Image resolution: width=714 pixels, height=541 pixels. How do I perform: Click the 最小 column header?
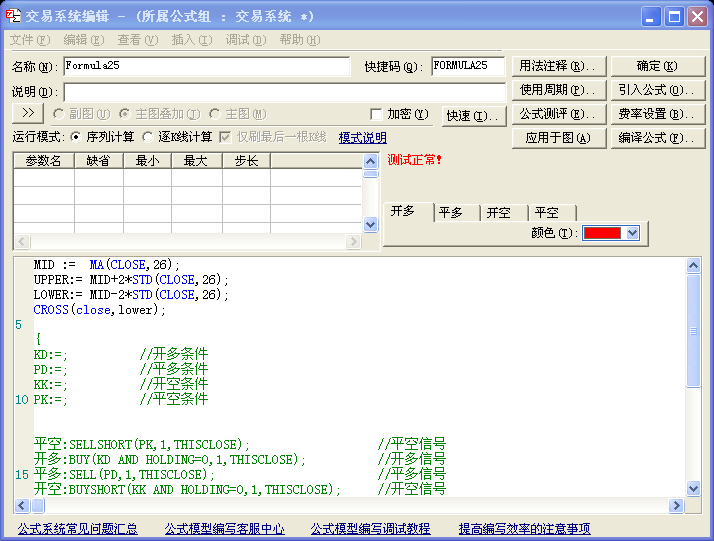pyautogui.click(x=148, y=161)
